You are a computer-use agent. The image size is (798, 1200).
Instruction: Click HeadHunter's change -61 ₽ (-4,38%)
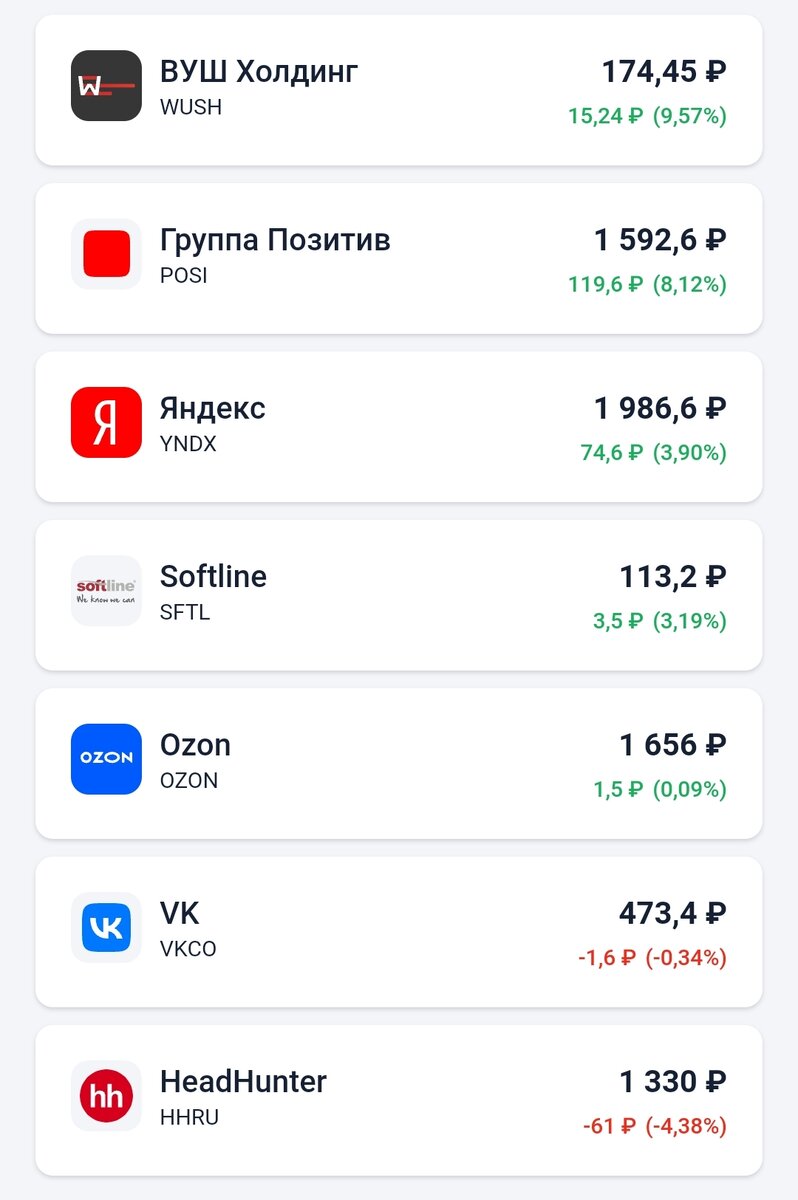click(x=655, y=1126)
